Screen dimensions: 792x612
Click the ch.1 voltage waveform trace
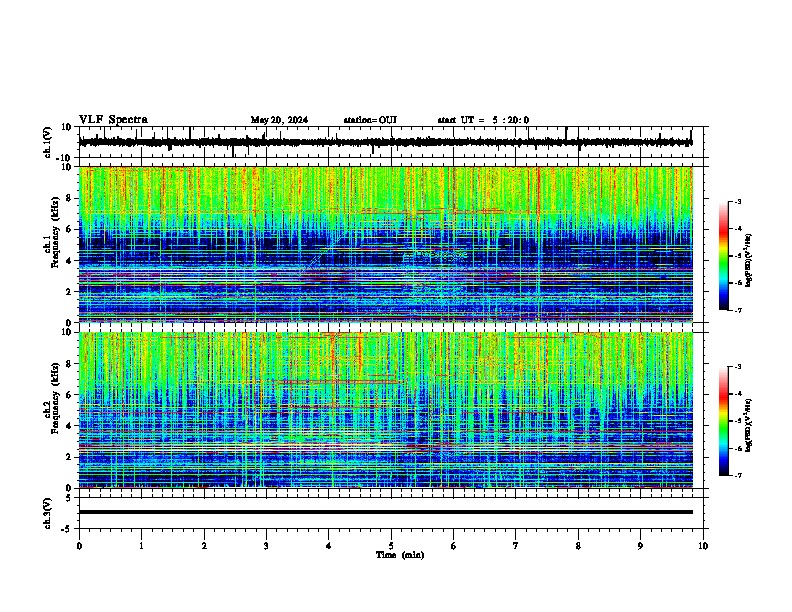(x=385, y=142)
